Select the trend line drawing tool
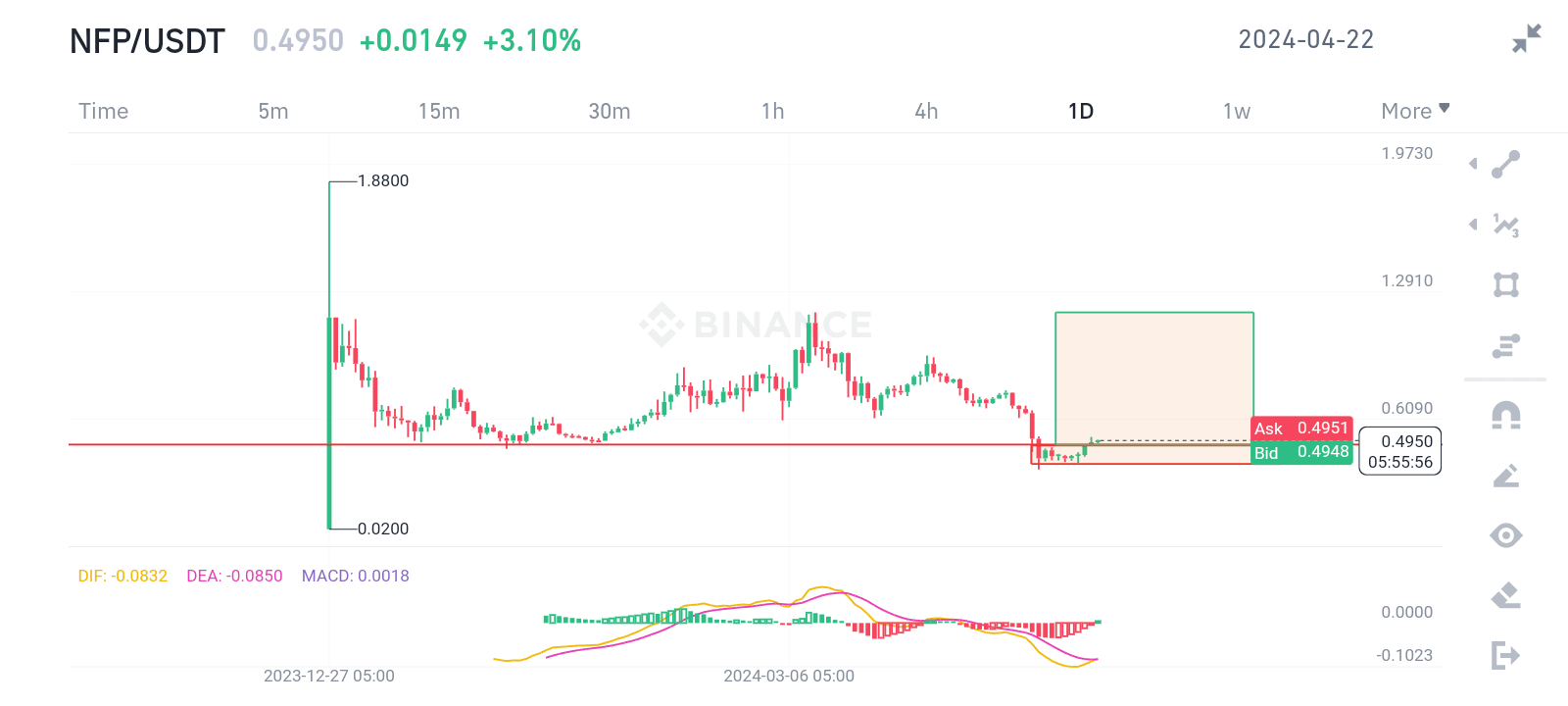This screenshot has width=1568, height=706. point(1506,164)
